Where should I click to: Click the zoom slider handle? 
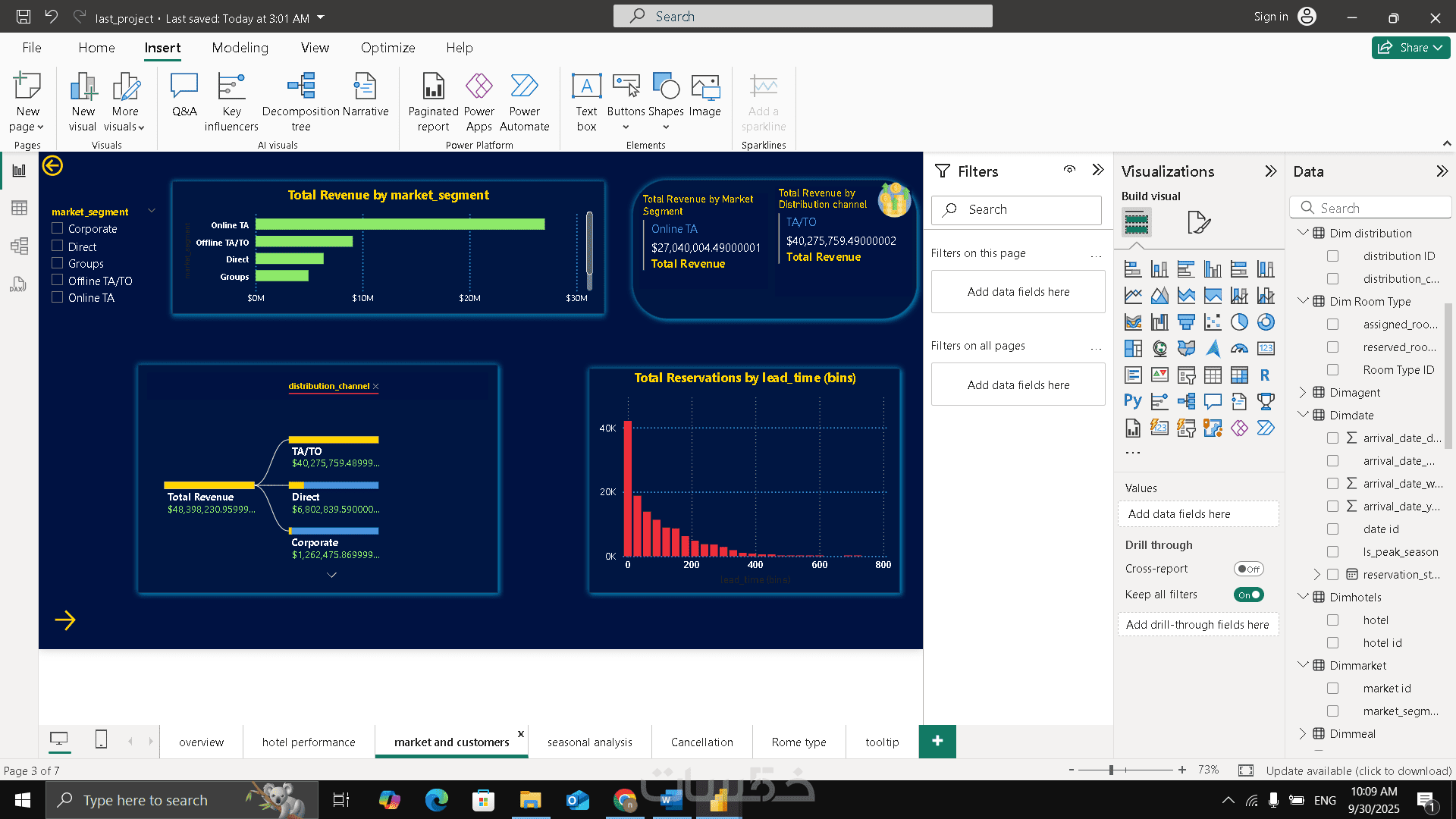point(1111,770)
